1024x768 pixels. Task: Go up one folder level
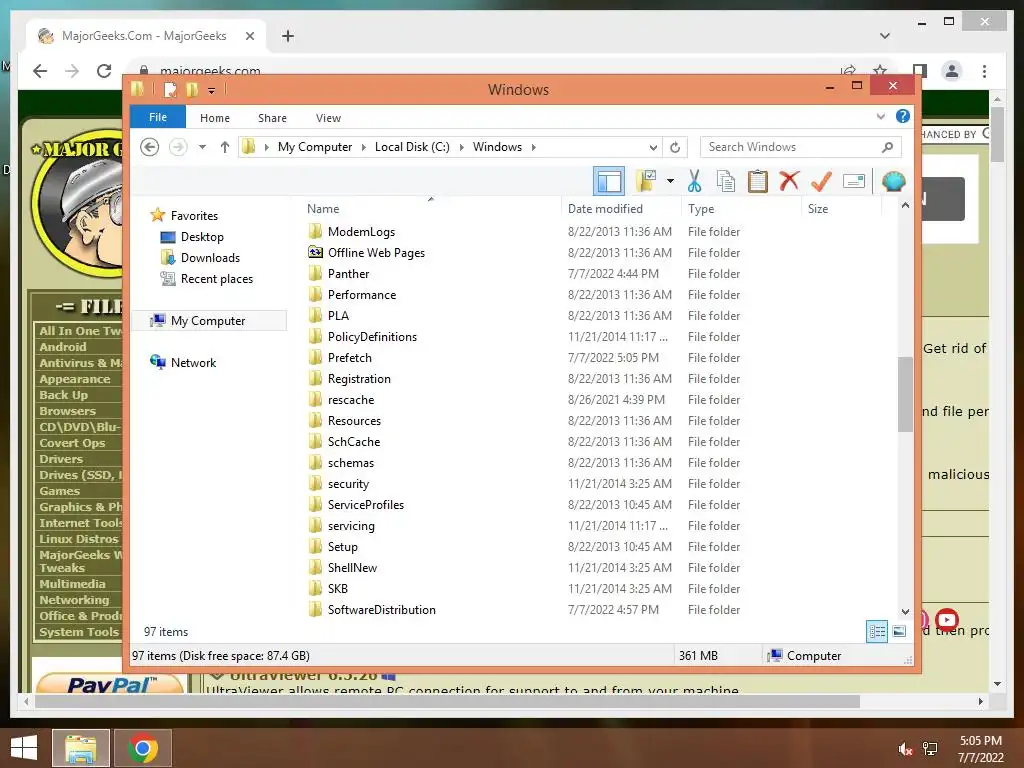(225, 147)
